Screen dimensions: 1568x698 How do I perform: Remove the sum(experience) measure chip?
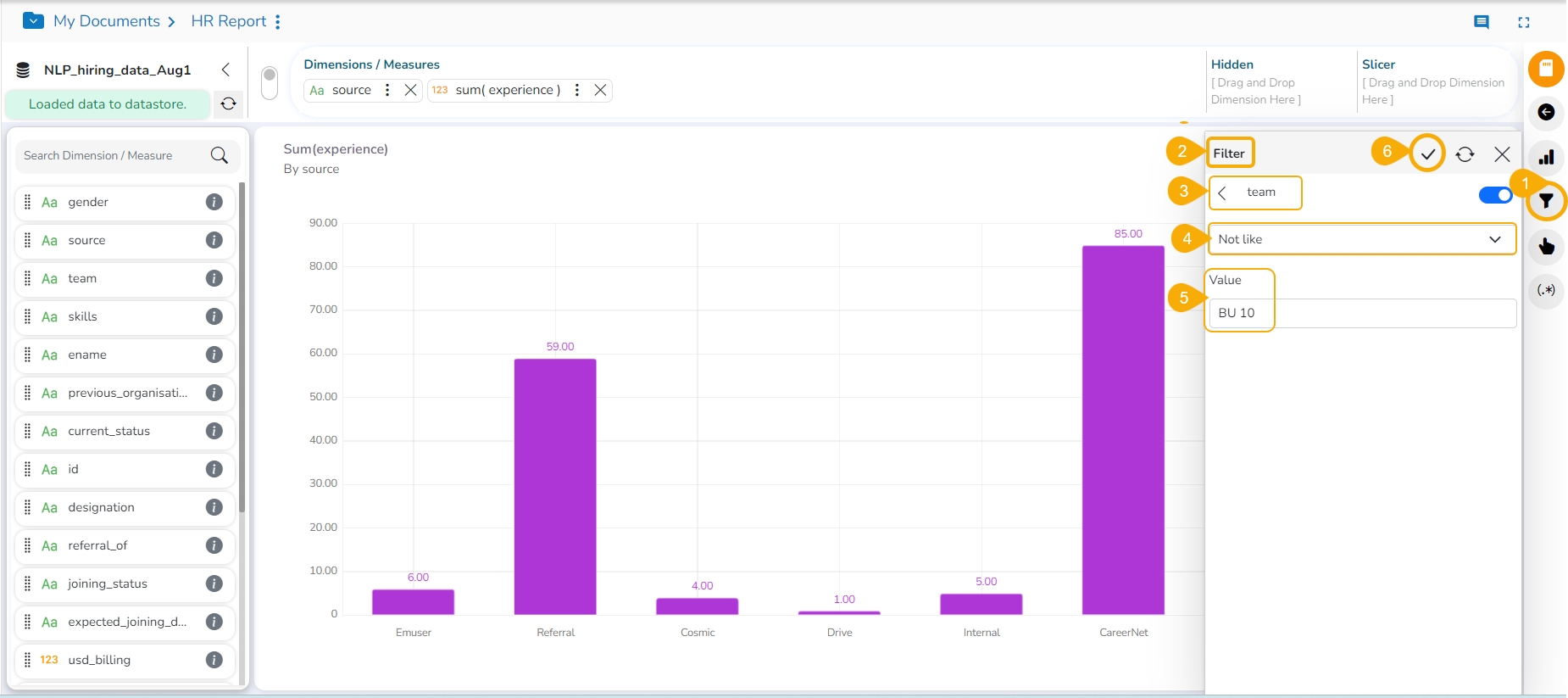600,90
